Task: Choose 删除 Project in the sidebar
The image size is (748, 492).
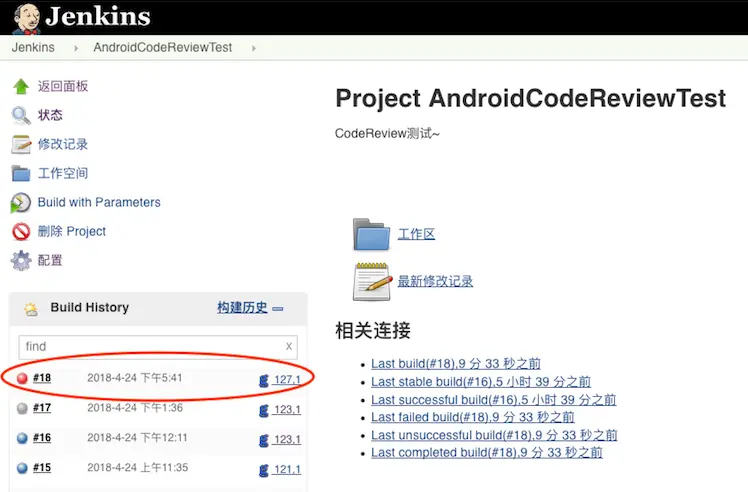Action: point(72,231)
